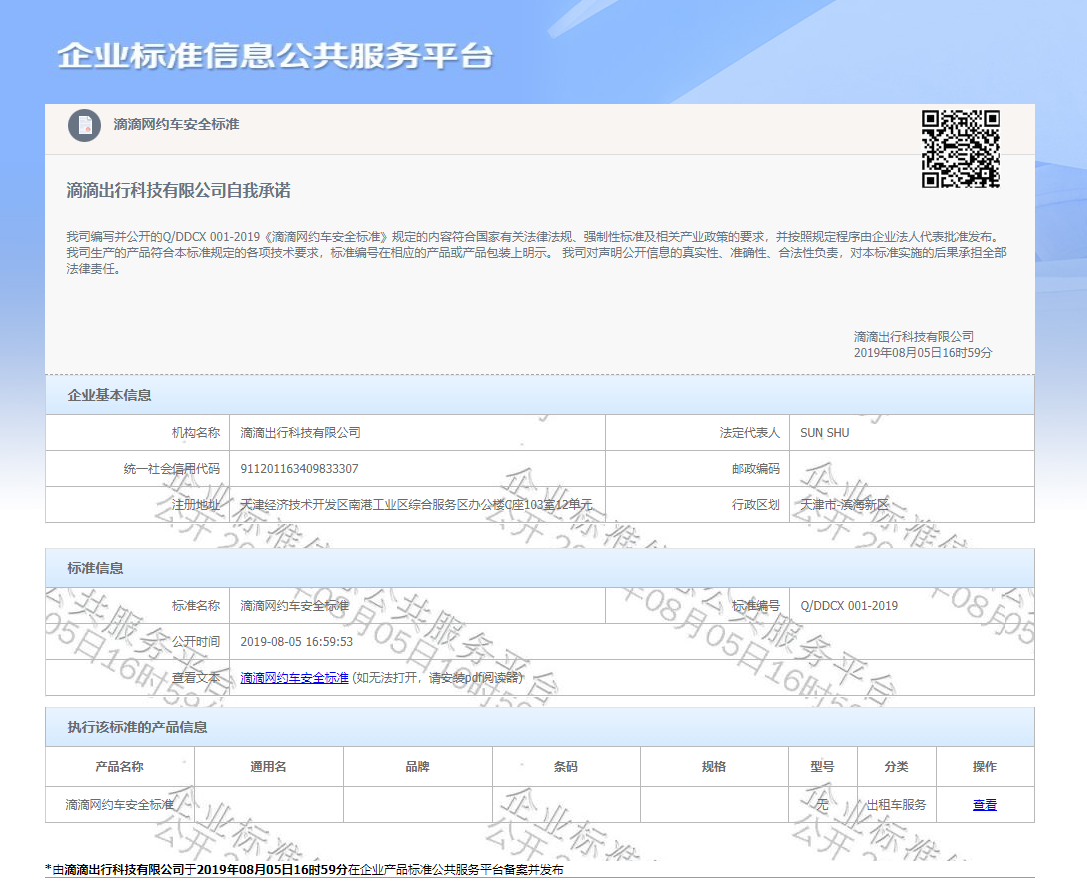1087x888 pixels.
Task: Click the 标准名称 value 滴滴网约车安全标准
Action: click(295, 606)
